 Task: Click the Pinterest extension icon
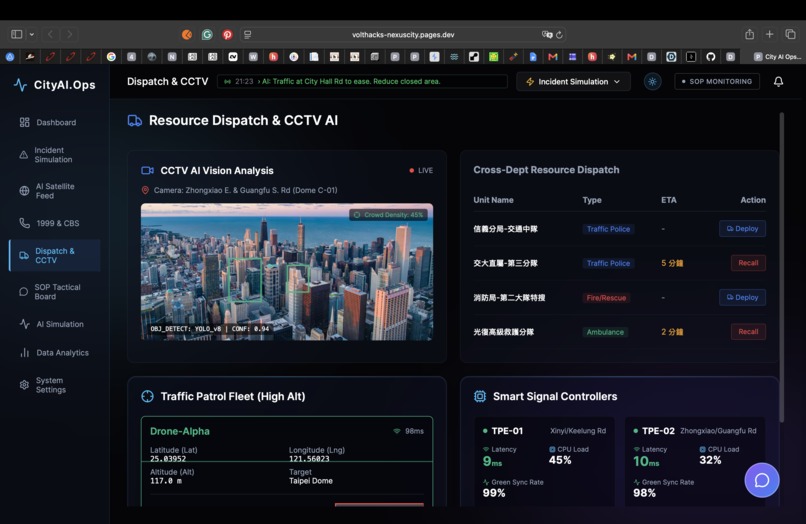pyautogui.click(x=227, y=34)
